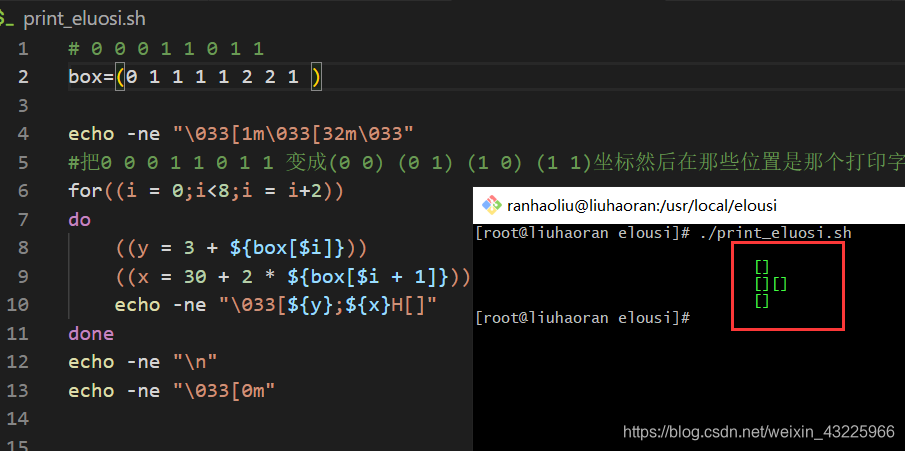Click the echo -ne "\033[1m\033[32m\033" line
The height and width of the screenshot is (451, 905).
pos(241,134)
